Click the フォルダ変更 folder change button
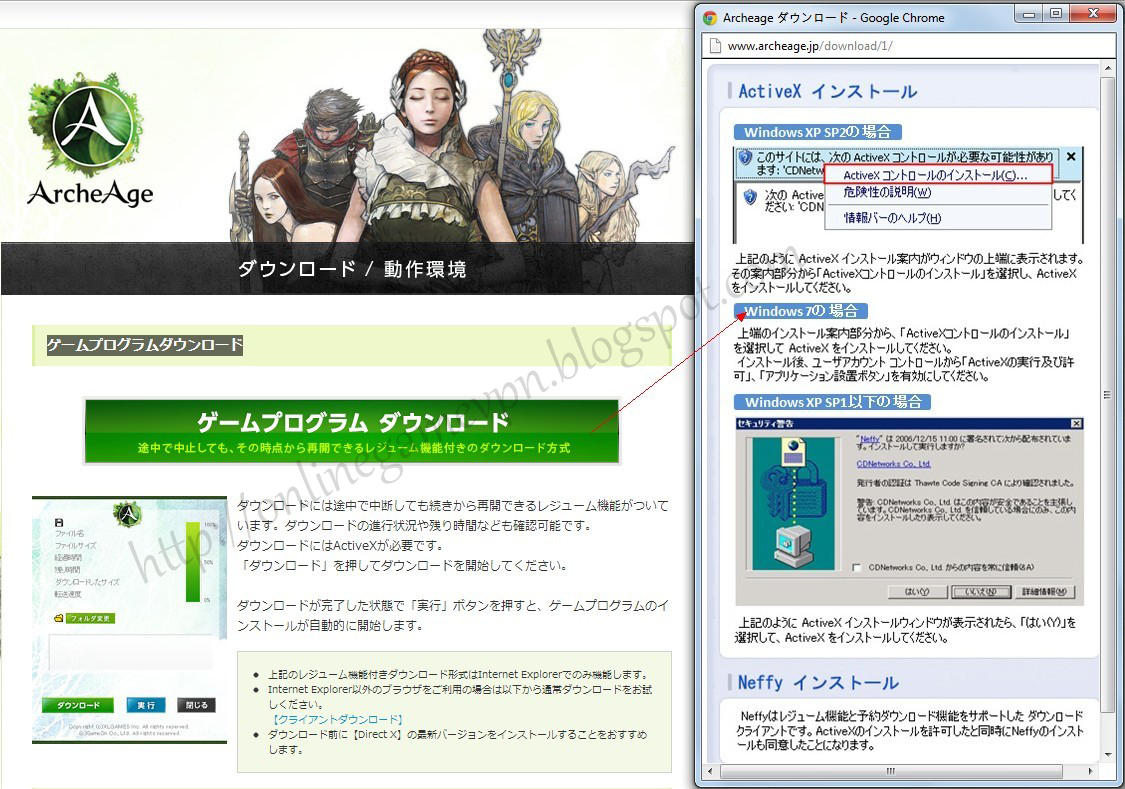The height and width of the screenshot is (789, 1125). coord(90,618)
